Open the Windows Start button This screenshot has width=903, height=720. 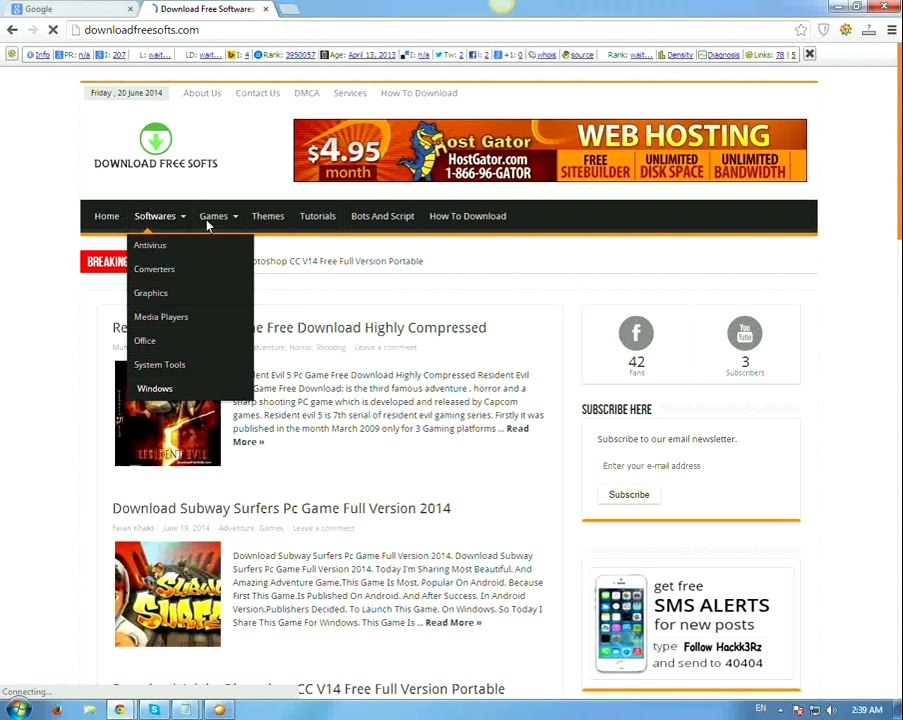17,709
